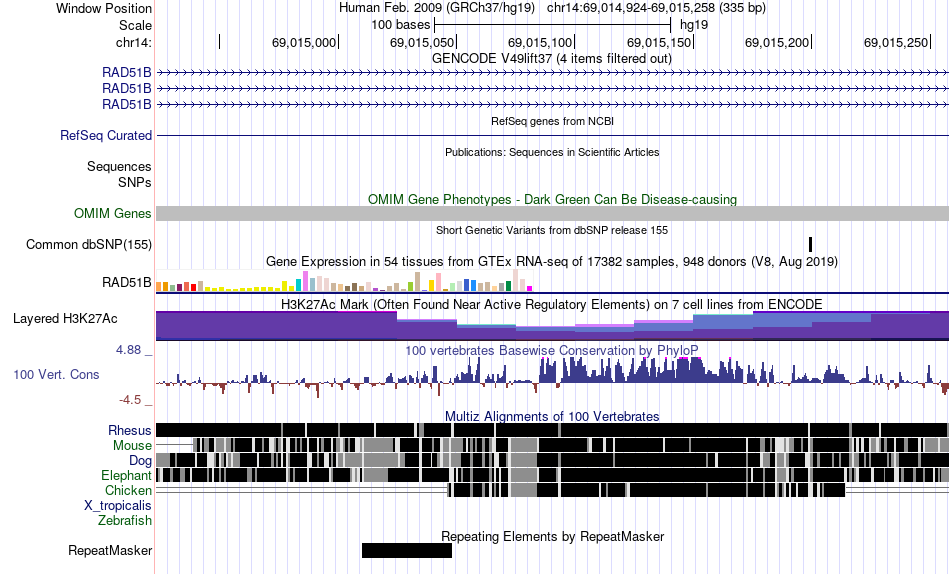
Task: Select the Rhesus alignment row label
Action: pos(130,430)
